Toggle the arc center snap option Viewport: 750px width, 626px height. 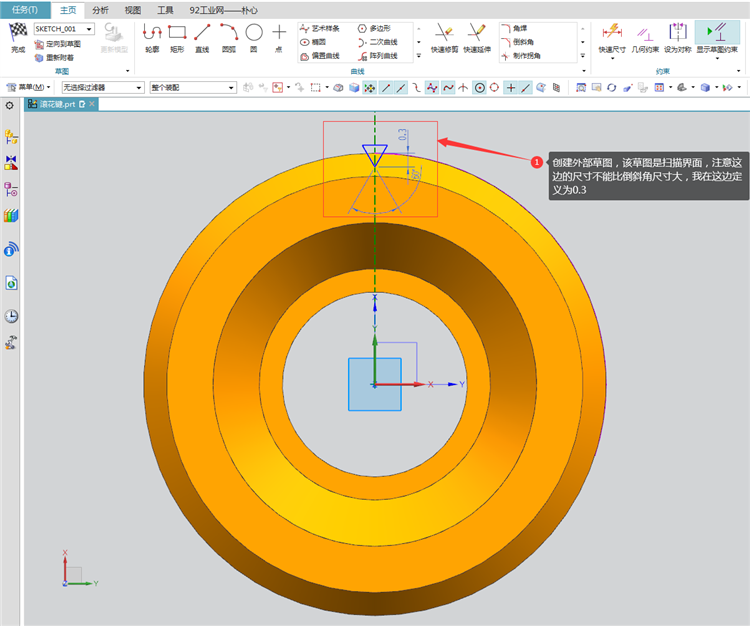[x=480, y=88]
